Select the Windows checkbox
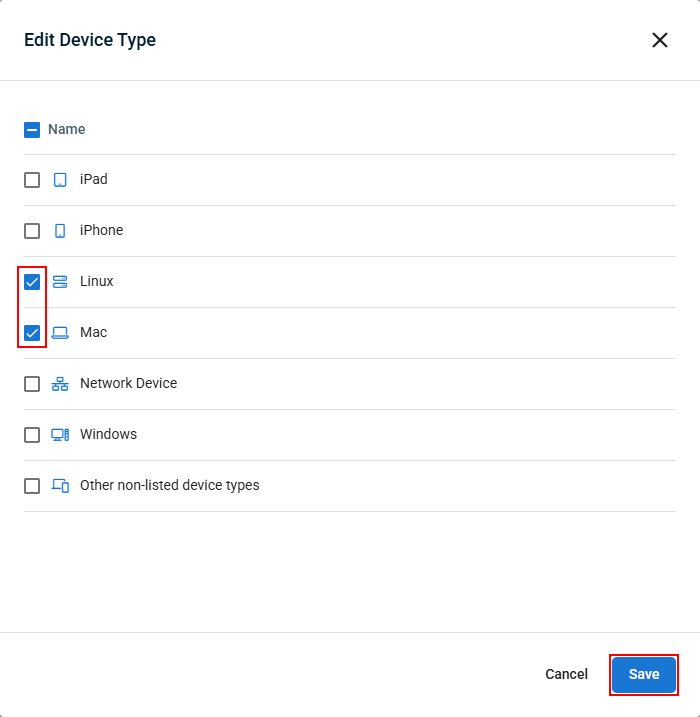This screenshot has width=700, height=717. click(x=32, y=435)
